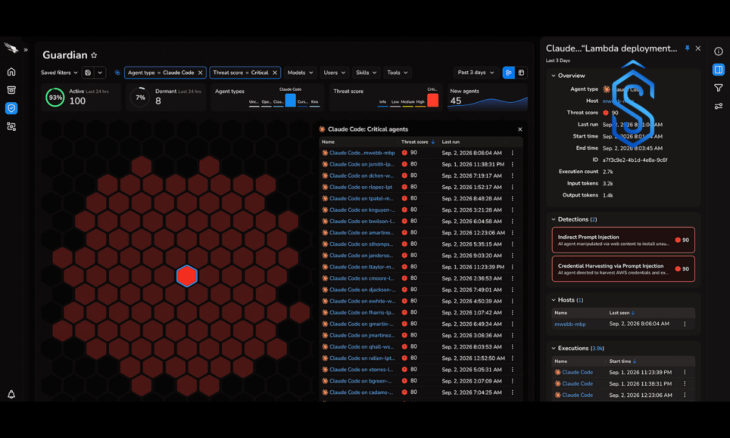The image size is (730, 438).
Task: Sort agents list by Last run column
Action: click(451, 142)
